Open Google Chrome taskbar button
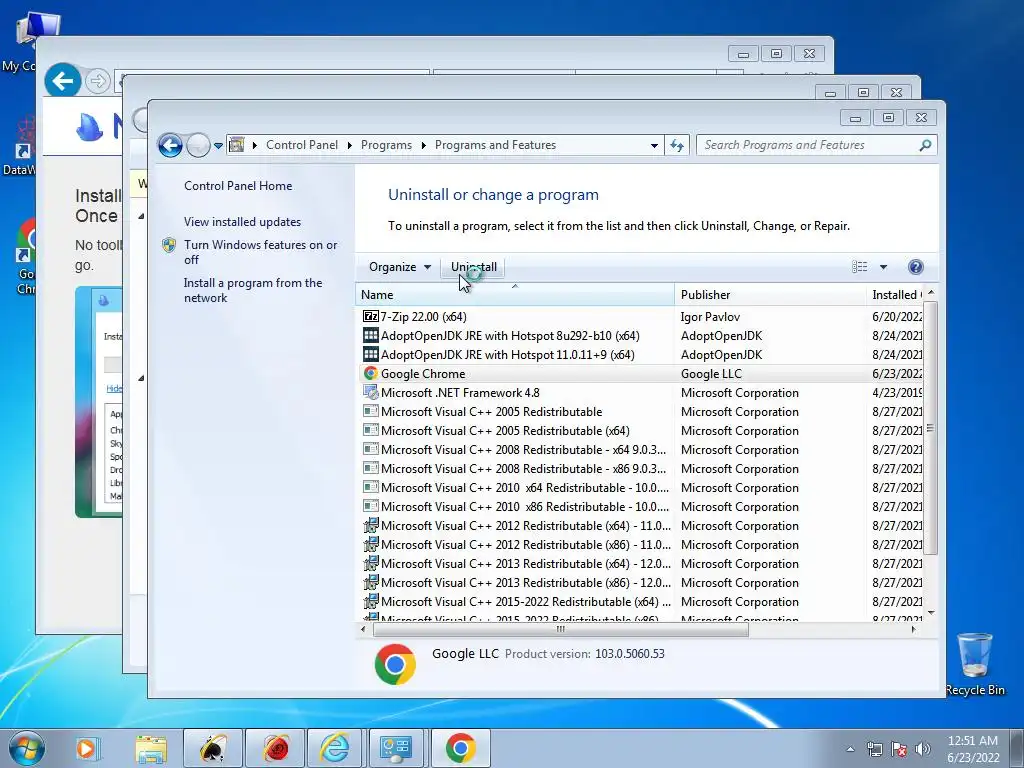Screen dimensions: 1024x768 [x=460, y=748]
